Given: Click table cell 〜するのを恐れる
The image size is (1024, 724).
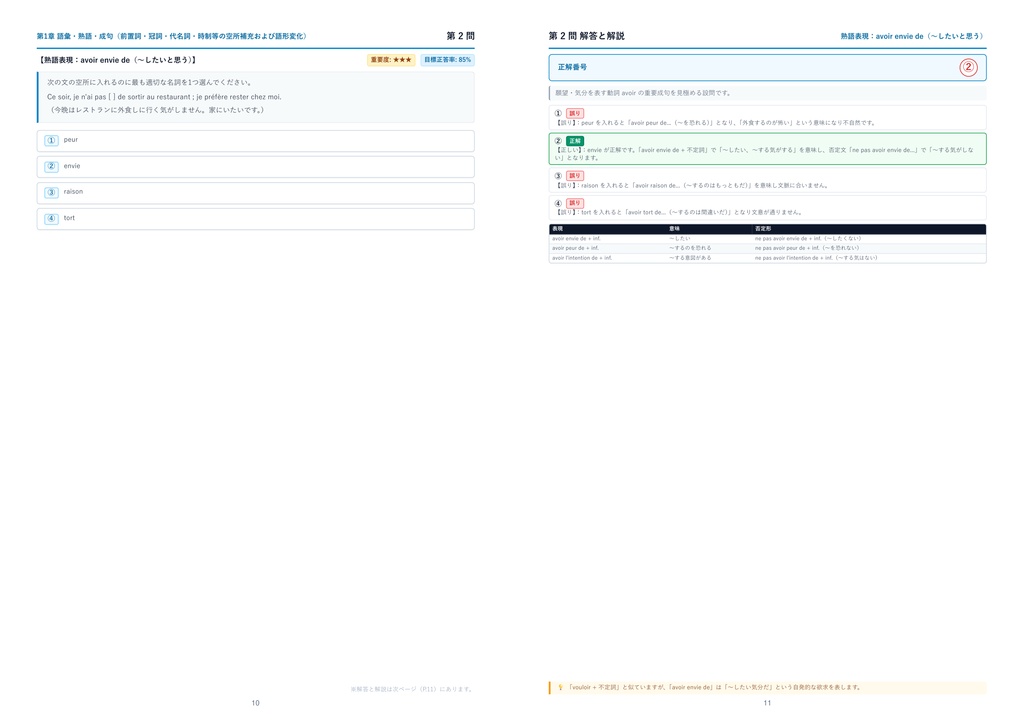Looking at the screenshot, I should click(x=690, y=248).
